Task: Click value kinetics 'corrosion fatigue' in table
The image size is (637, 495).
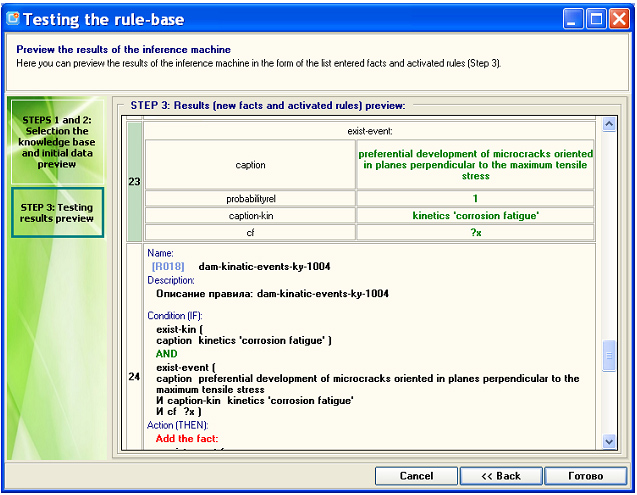Action: pyautogui.click(x=475, y=216)
